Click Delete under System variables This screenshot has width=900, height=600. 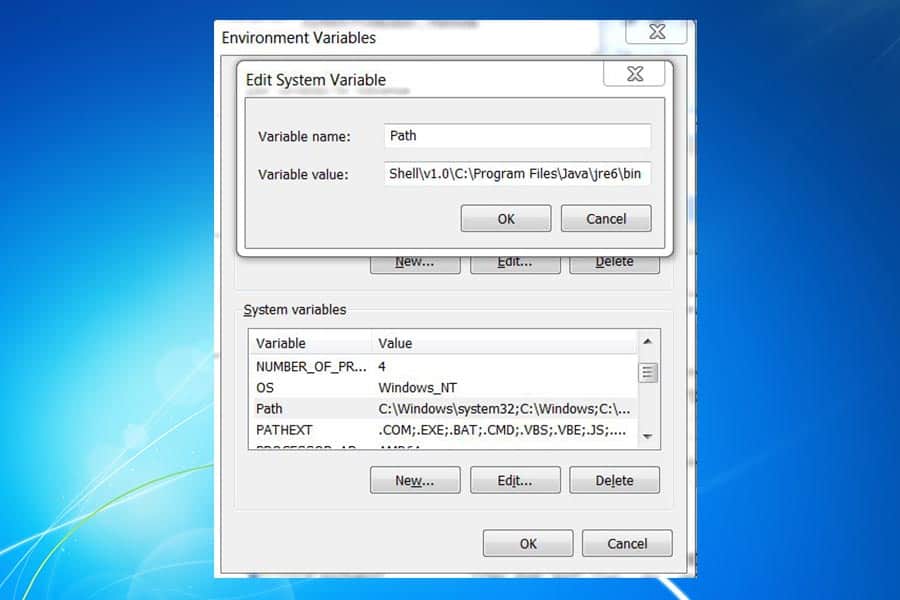(614, 480)
